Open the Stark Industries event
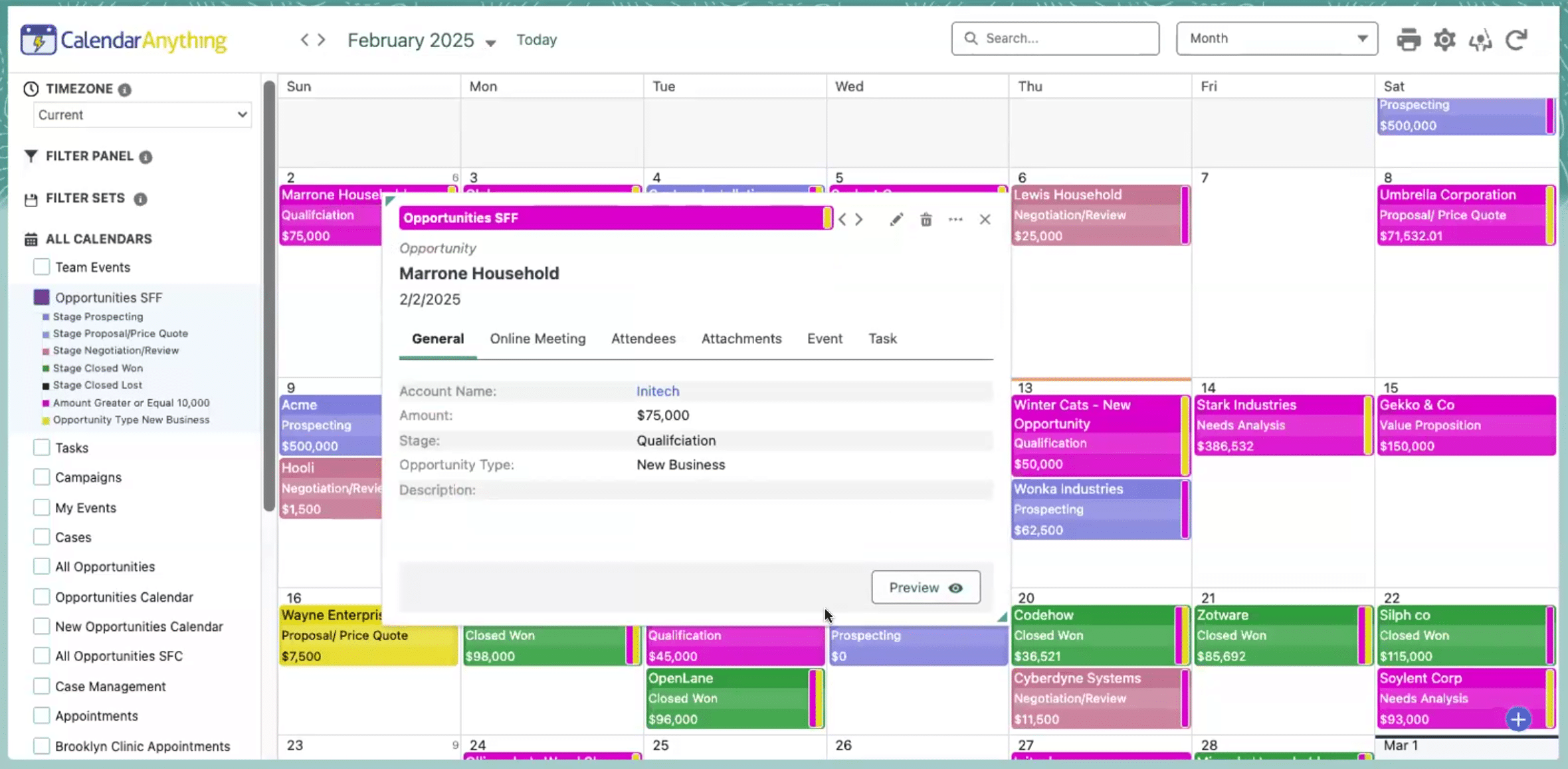This screenshot has height=769, width=1568. [1283, 425]
